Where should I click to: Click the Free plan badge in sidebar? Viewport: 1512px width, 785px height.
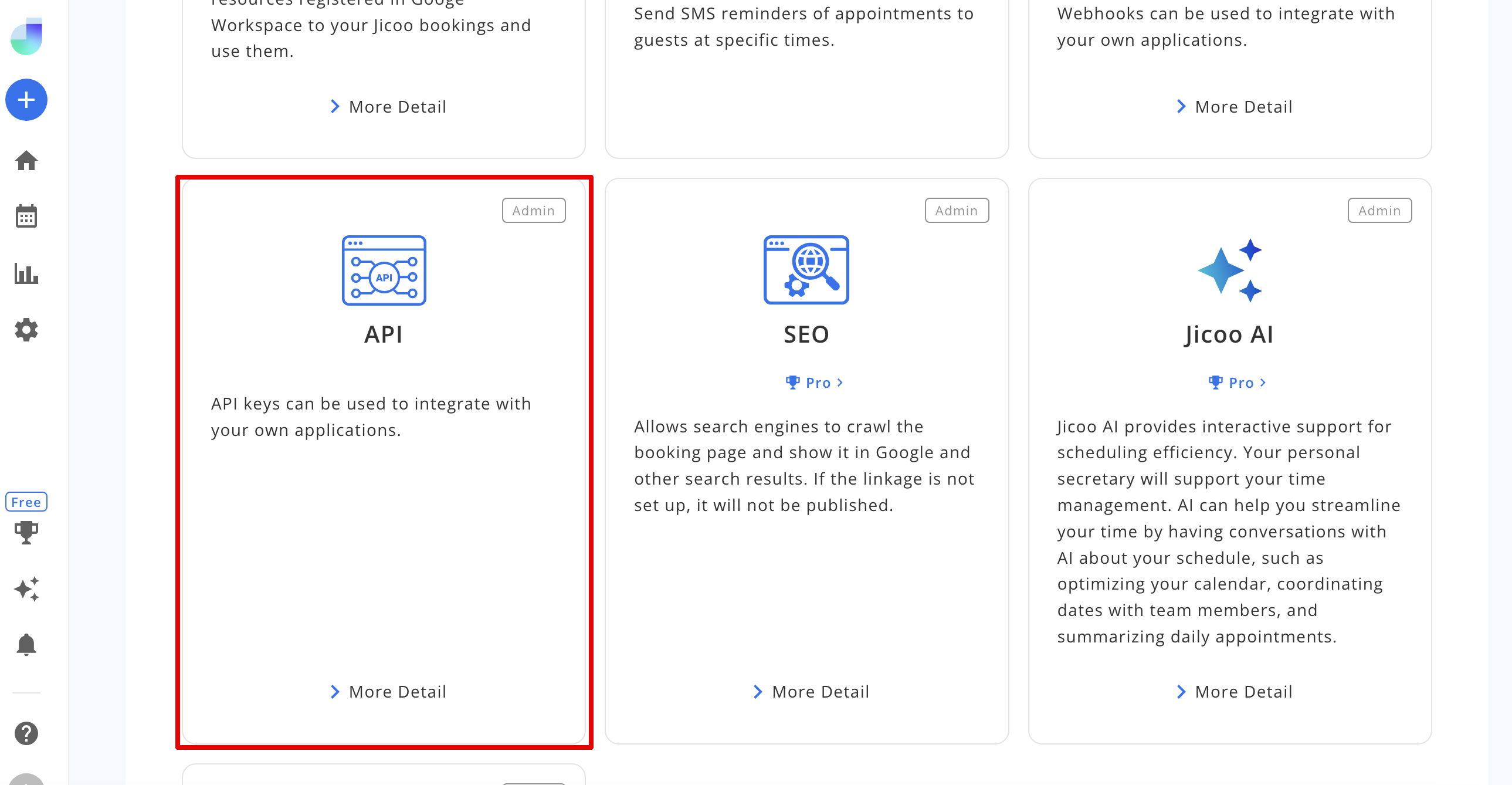[26, 502]
